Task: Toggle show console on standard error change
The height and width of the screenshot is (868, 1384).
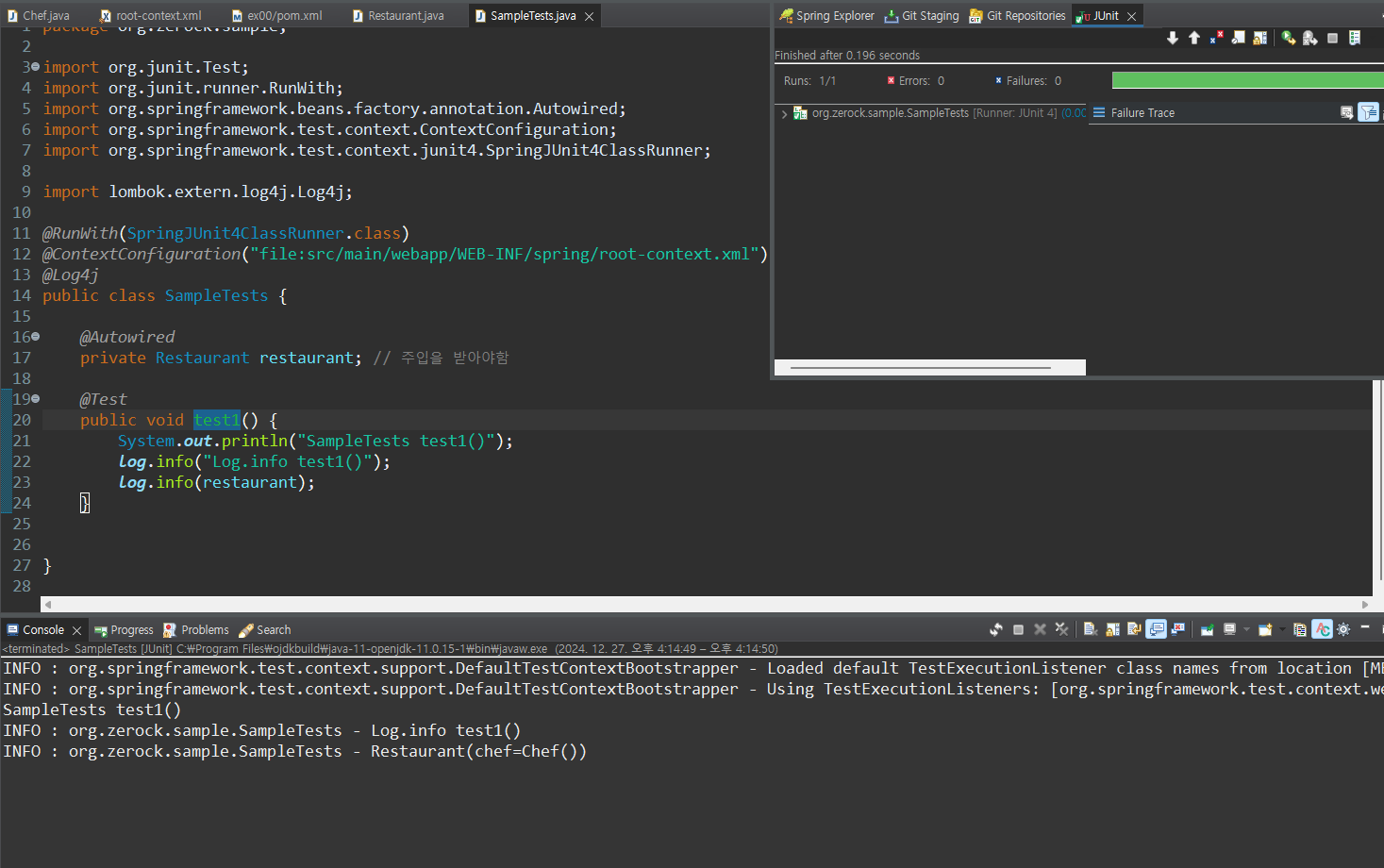Action: [1177, 629]
